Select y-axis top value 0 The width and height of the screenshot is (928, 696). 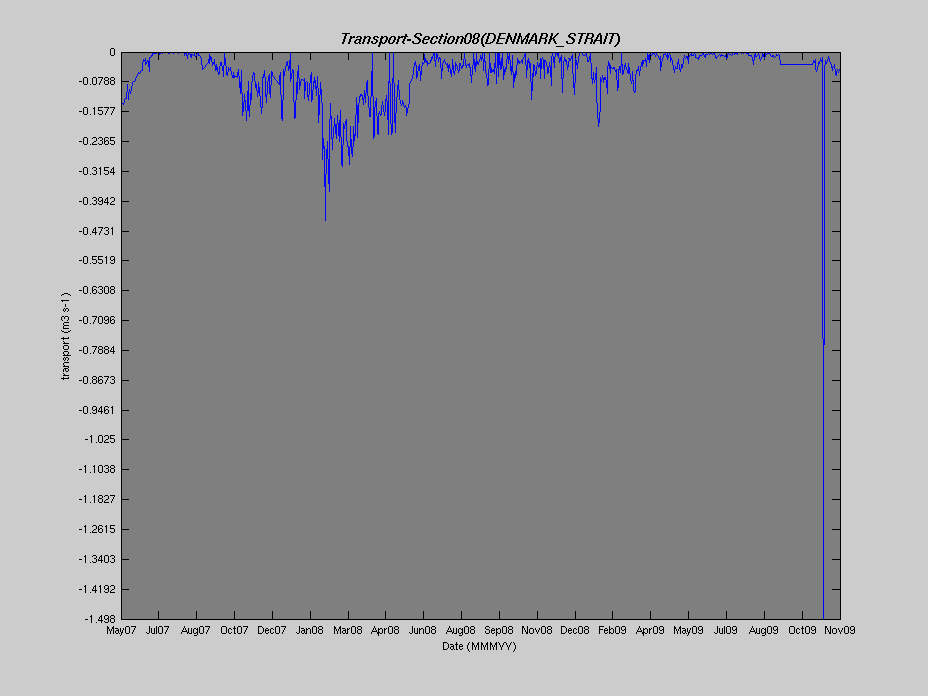tap(112, 53)
